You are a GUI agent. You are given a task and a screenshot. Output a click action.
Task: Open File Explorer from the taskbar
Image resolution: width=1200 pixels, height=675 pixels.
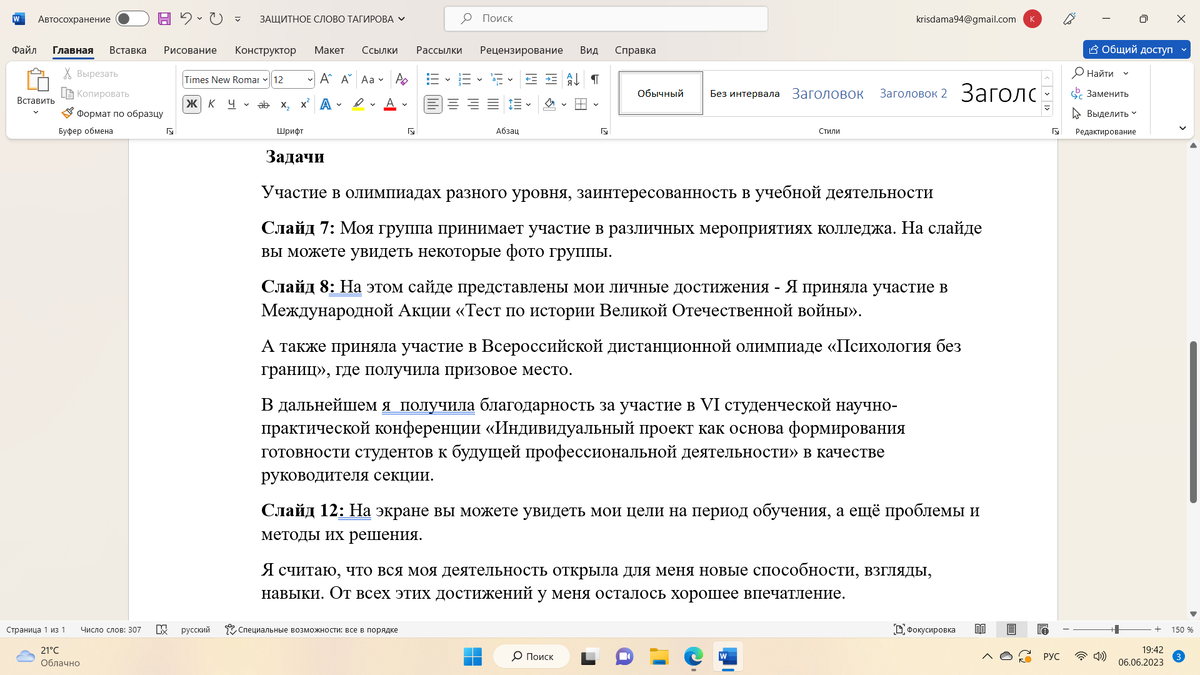[659, 656]
